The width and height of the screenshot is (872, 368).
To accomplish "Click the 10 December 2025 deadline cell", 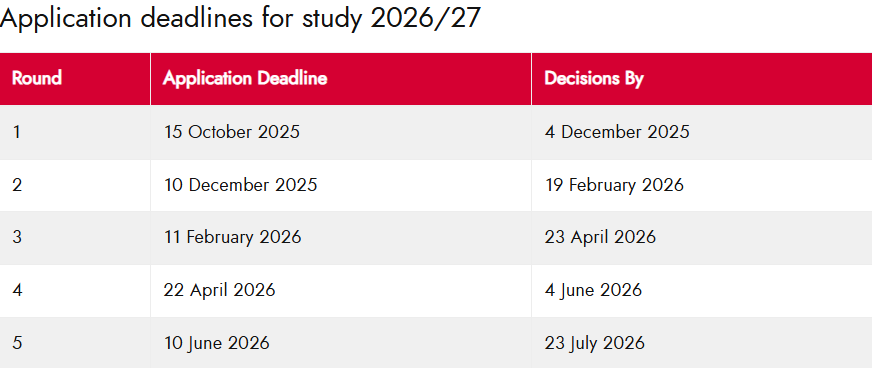I will point(341,185).
